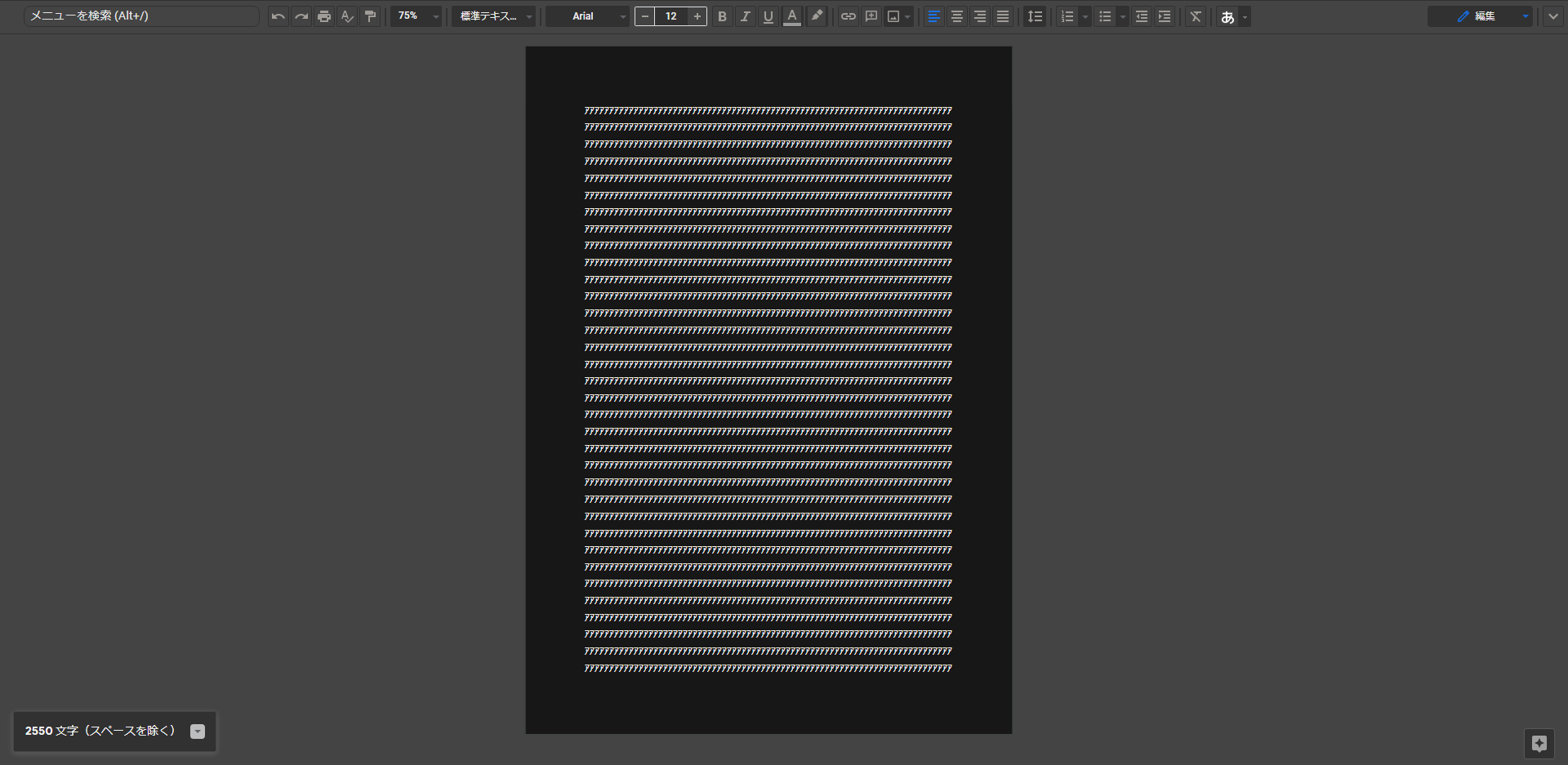The image size is (1568, 765).
Task: Run spelling and grammar check
Action: (x=347, y=16)
